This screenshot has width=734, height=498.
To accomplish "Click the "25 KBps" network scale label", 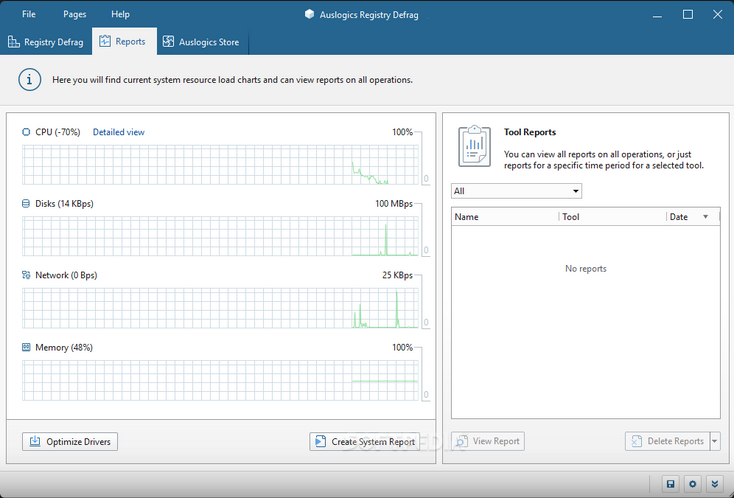I will (397, 275).
